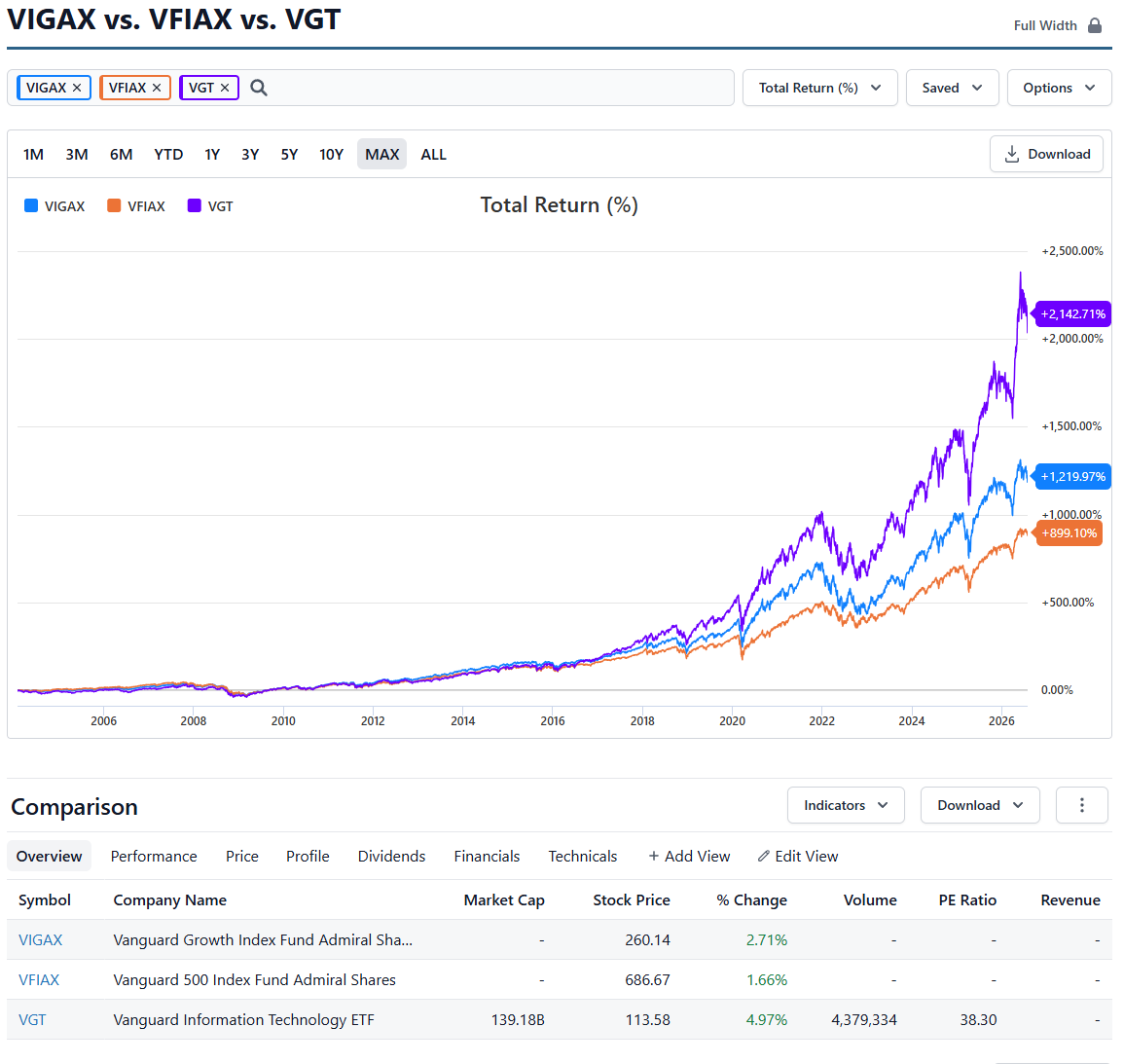
Task: Sort table by Market Cap header
Action: (x=504, y=899)
